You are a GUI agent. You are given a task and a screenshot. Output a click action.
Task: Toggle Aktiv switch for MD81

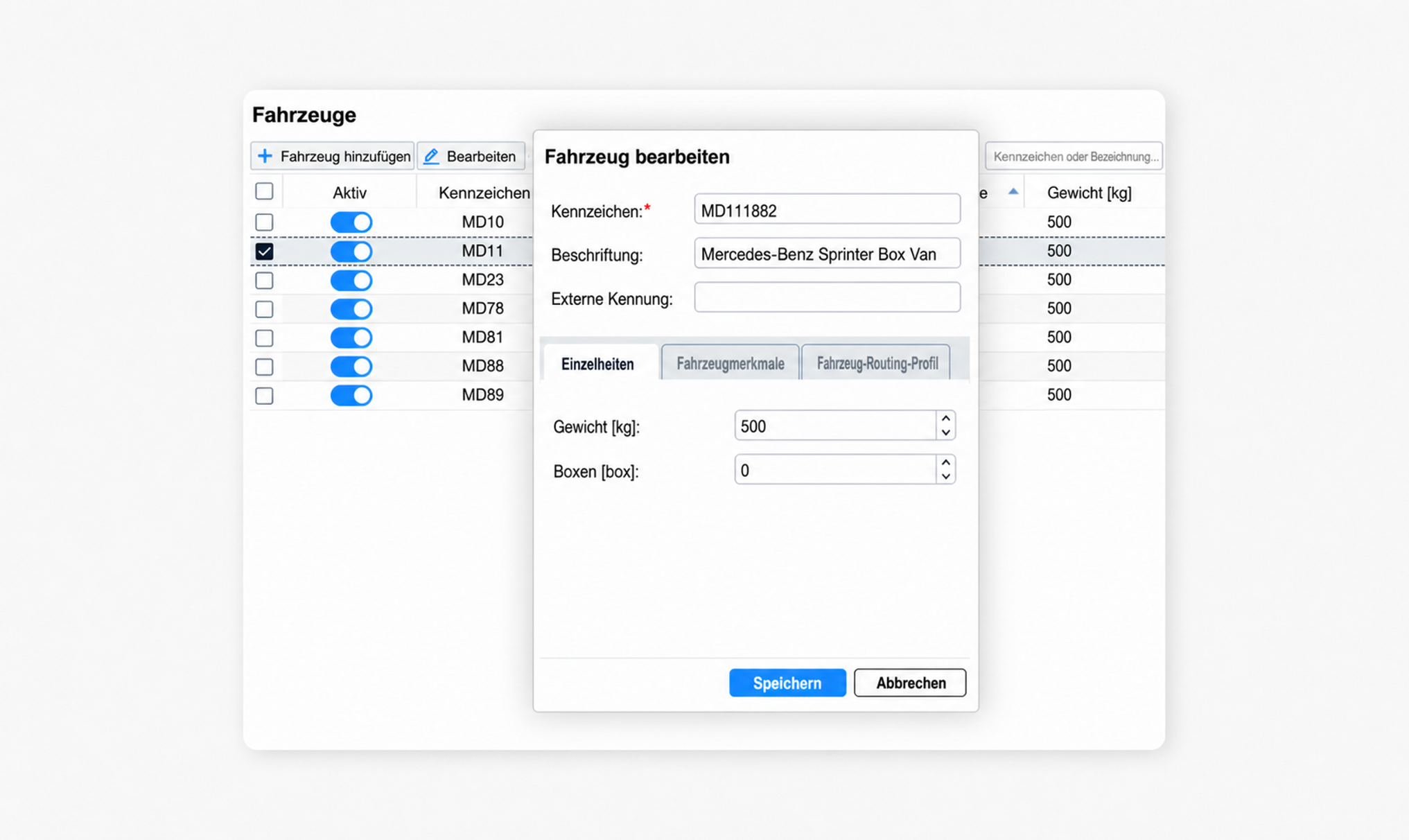click(351, 338)
